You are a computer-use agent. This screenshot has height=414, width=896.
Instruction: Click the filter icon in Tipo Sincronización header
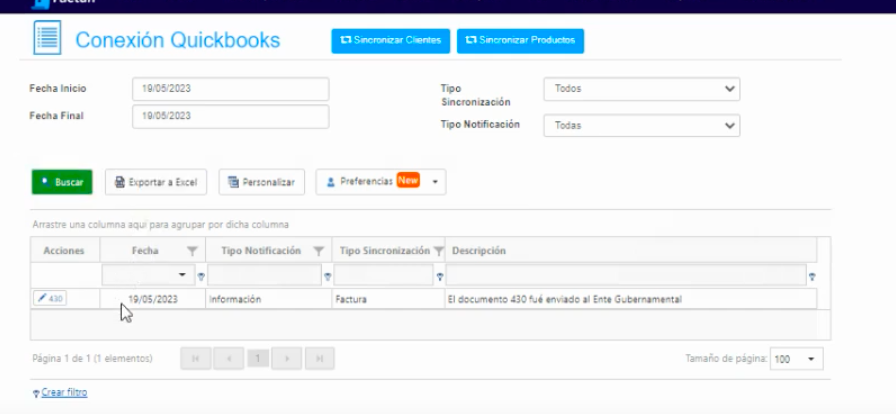[438, 251]
